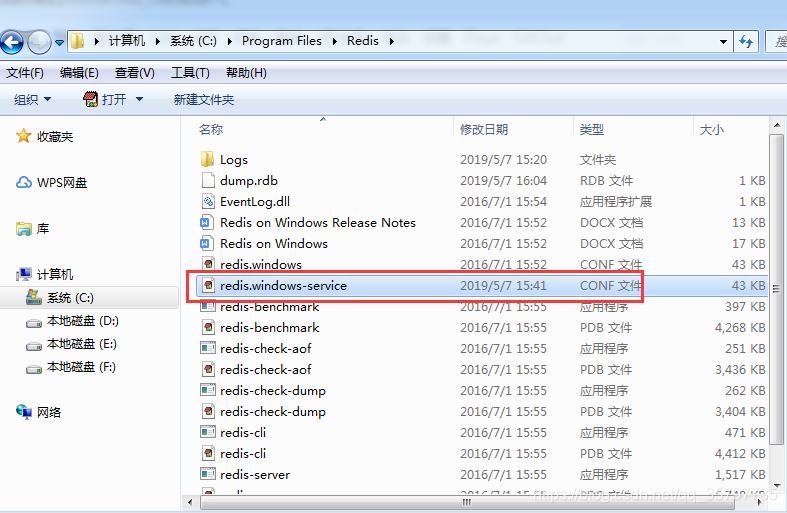787x513 pixels.
Task: Click the Forward navigation arrow button
Action: [x=39, y=42]
